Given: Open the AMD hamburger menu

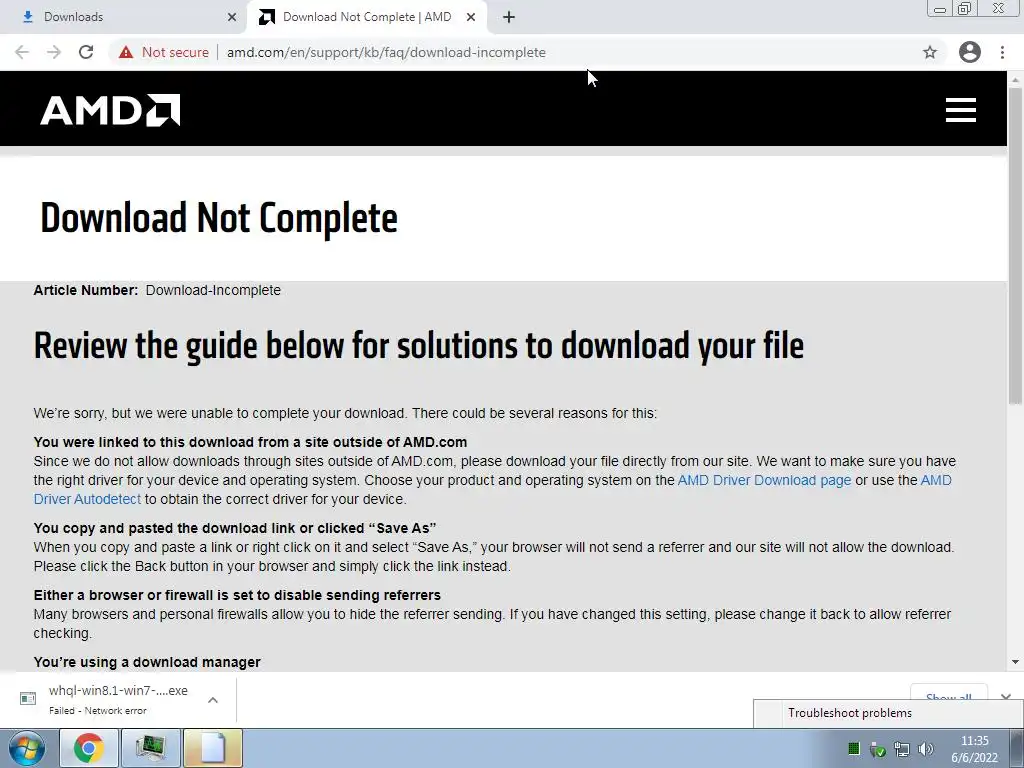Looking at the screenshot, I should 961,110.
